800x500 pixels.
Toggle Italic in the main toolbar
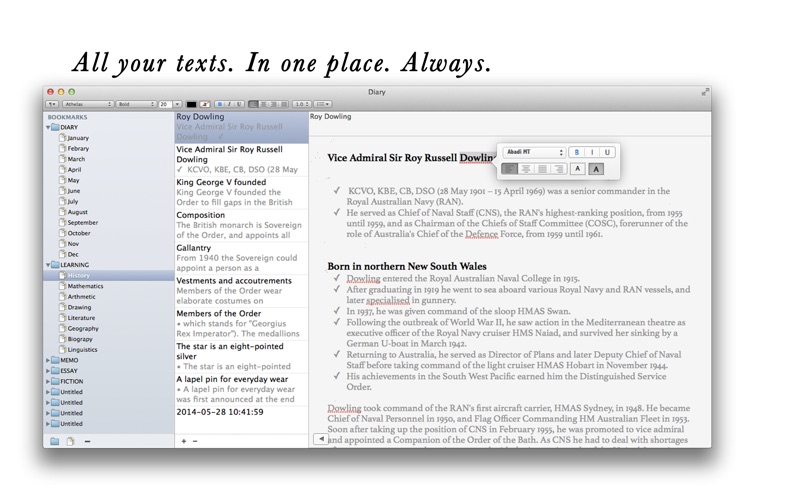[x=229, y=104]
